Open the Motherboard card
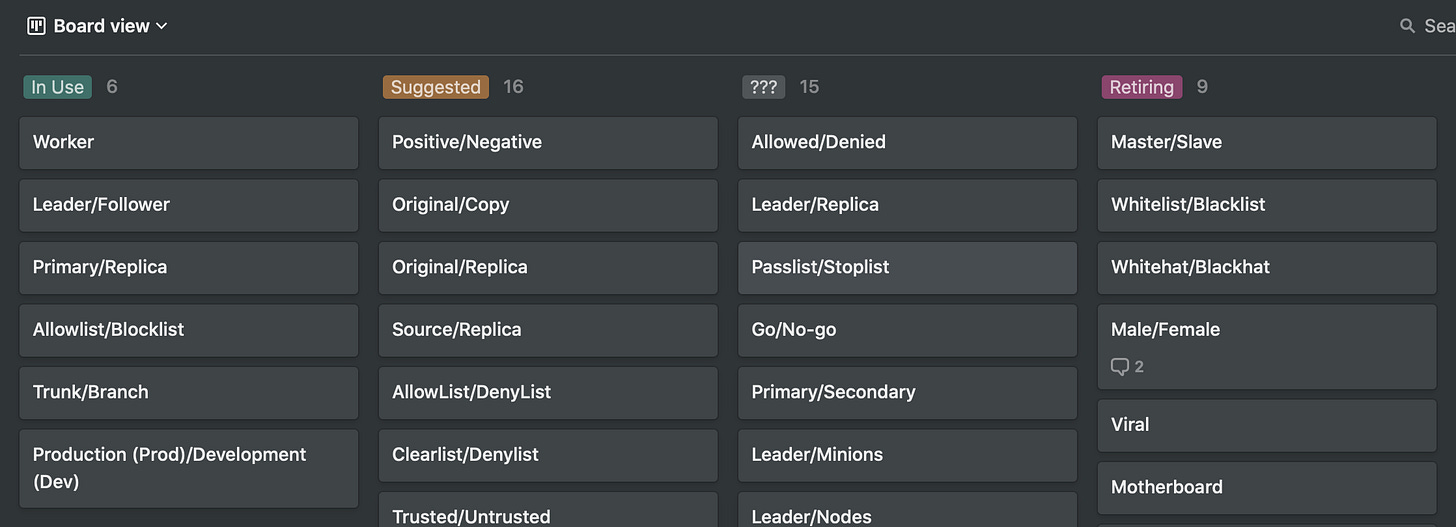This screenshot has width=1456, height=527. pos(1267,488)
